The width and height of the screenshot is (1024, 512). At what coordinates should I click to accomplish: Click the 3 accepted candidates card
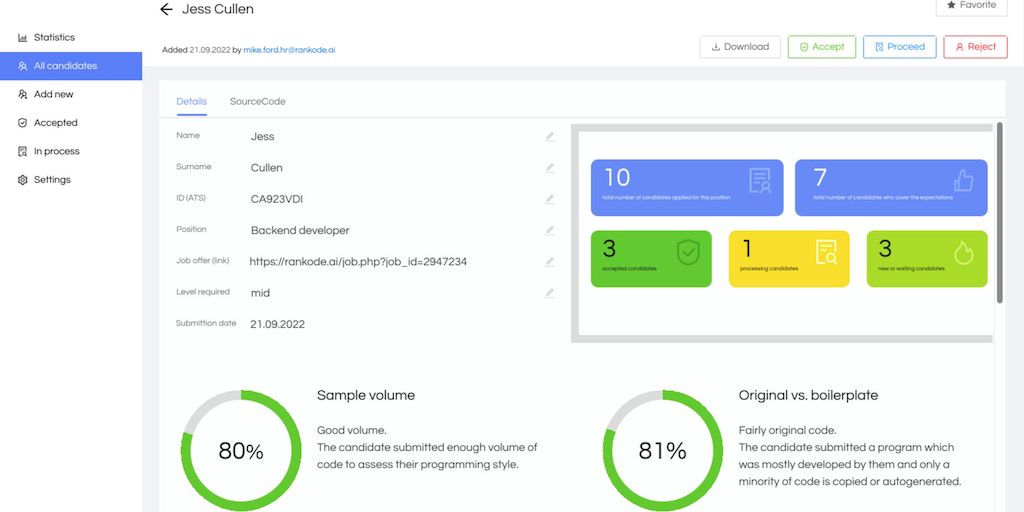(651, 259)
